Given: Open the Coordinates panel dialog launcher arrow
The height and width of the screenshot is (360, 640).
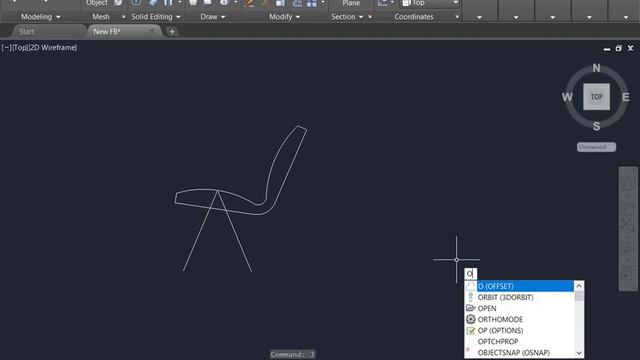Looking at the screenshot, I should (x=457, y=17).
